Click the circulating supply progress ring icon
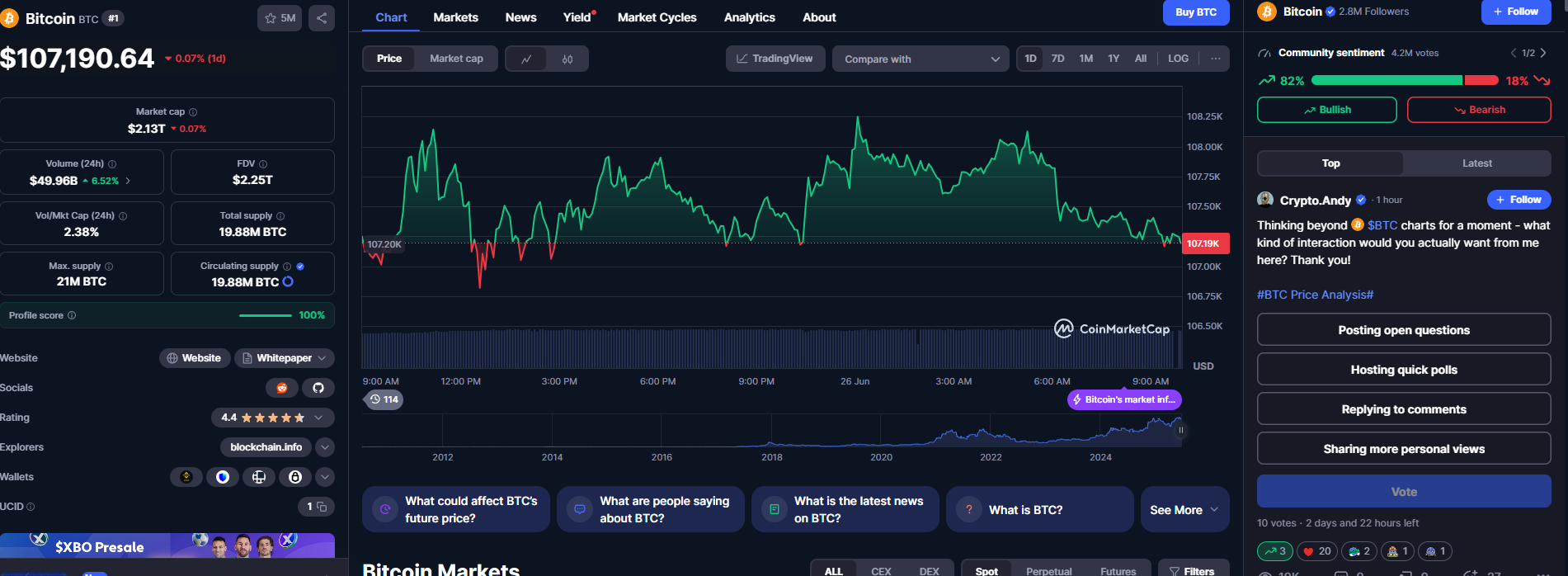 (x=288, y=281)
